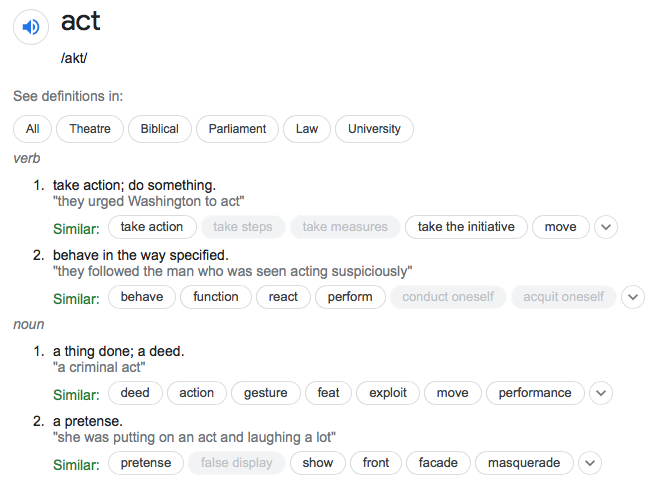This screenshot has height=492, width=660.
Task: Select the "deed" synonym chip
Action: point(135,393)
